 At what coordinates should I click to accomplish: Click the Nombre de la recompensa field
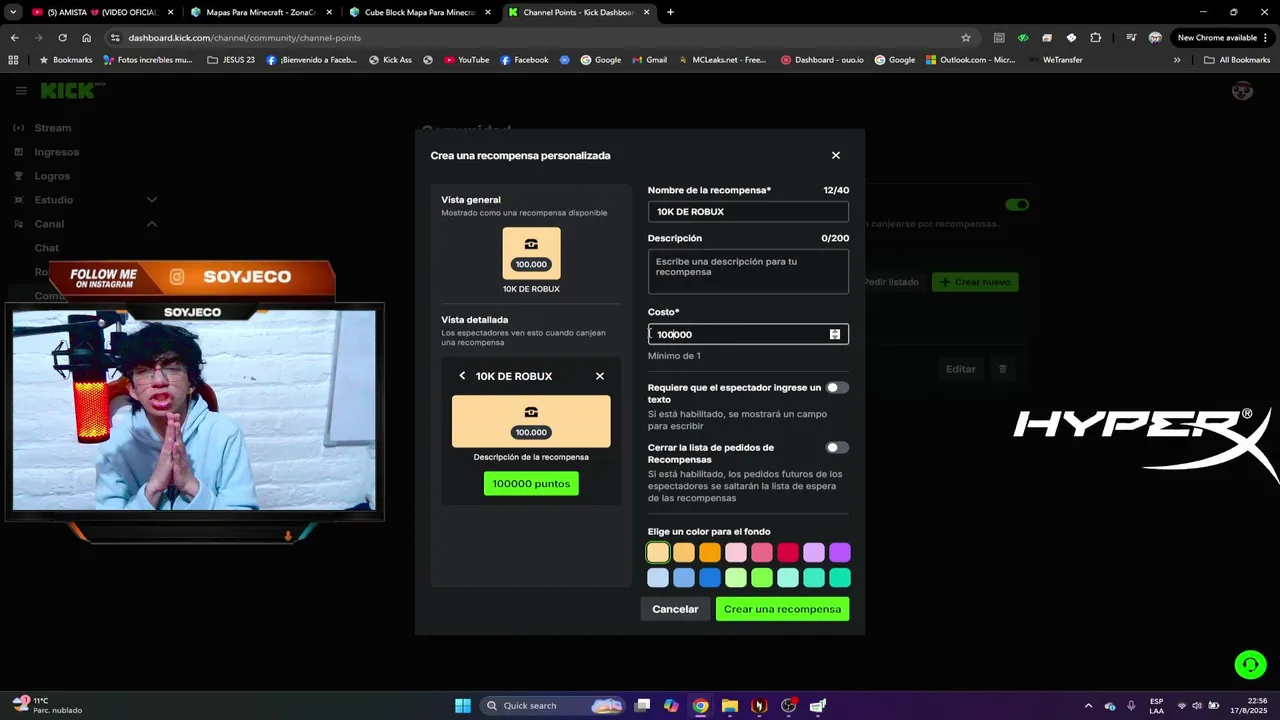[x=748, y=212]
